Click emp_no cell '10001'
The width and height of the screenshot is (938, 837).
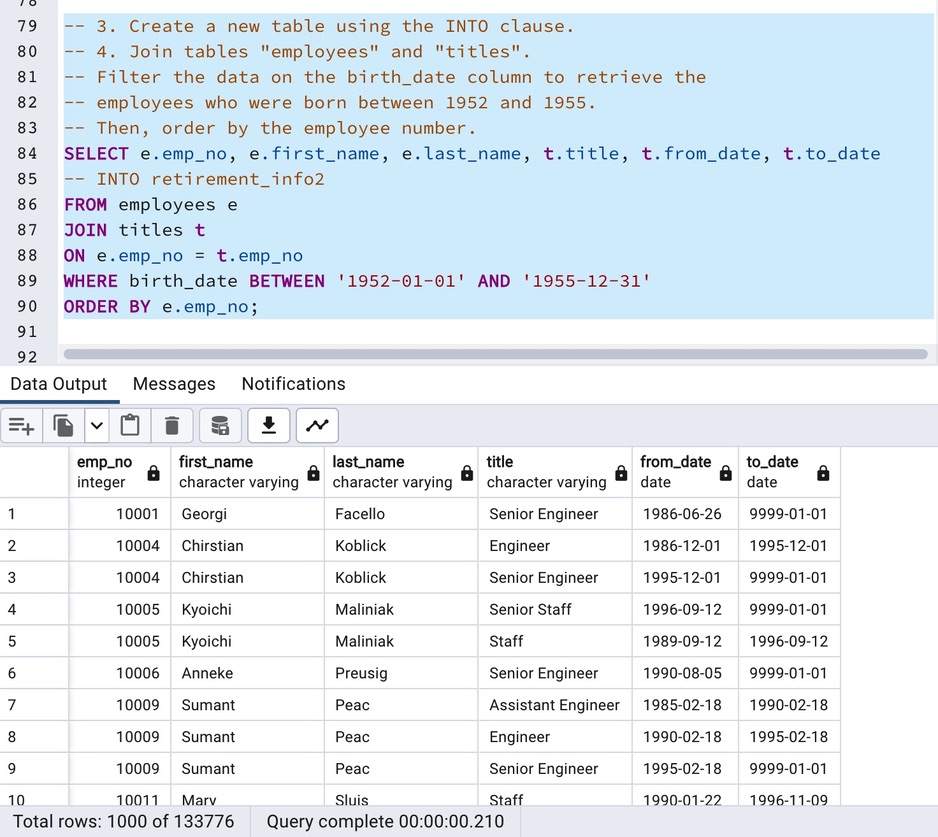point(120,514)
